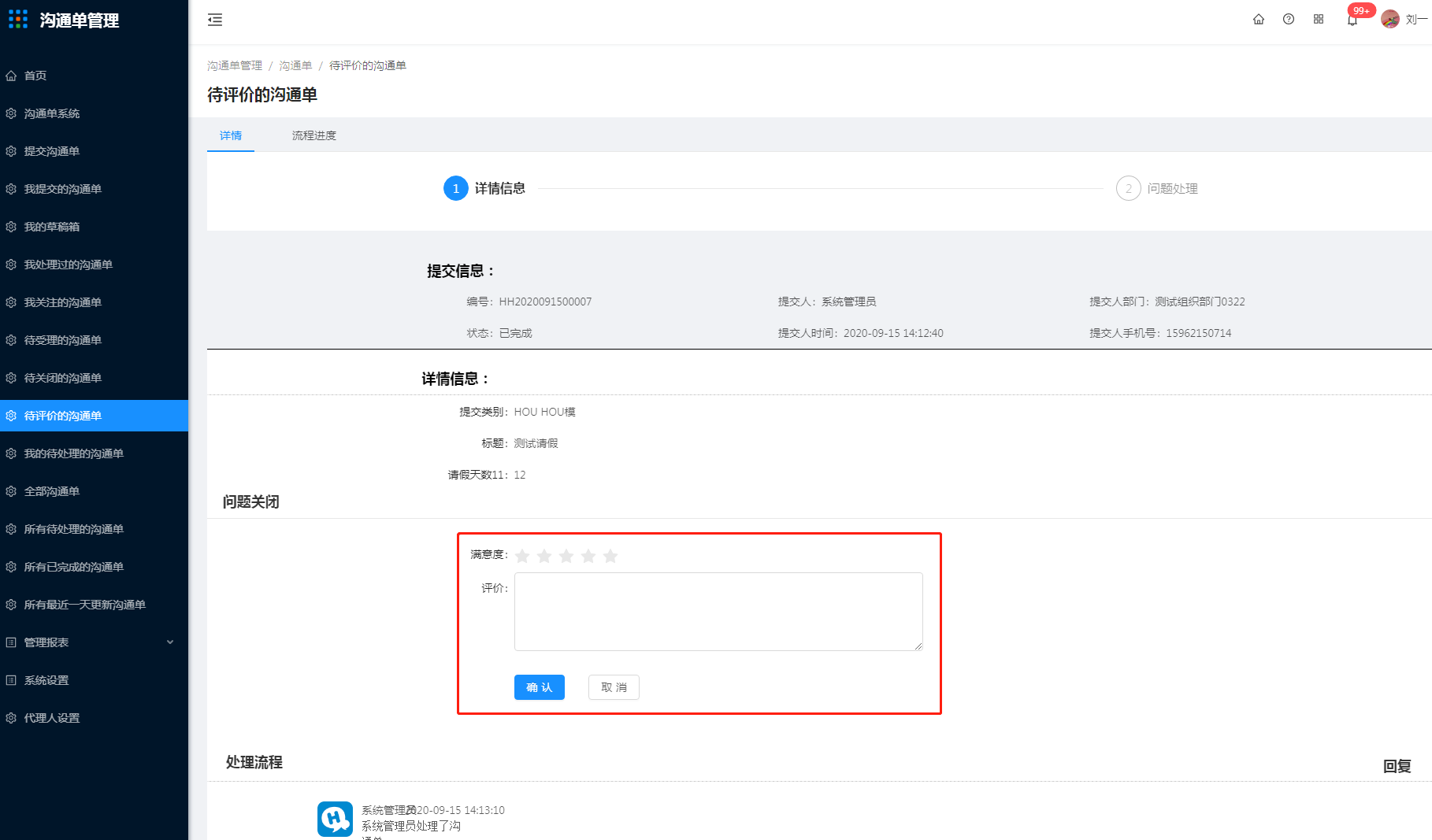Set rating to four stars
The image size is (1432, 840).
point(588,557)
